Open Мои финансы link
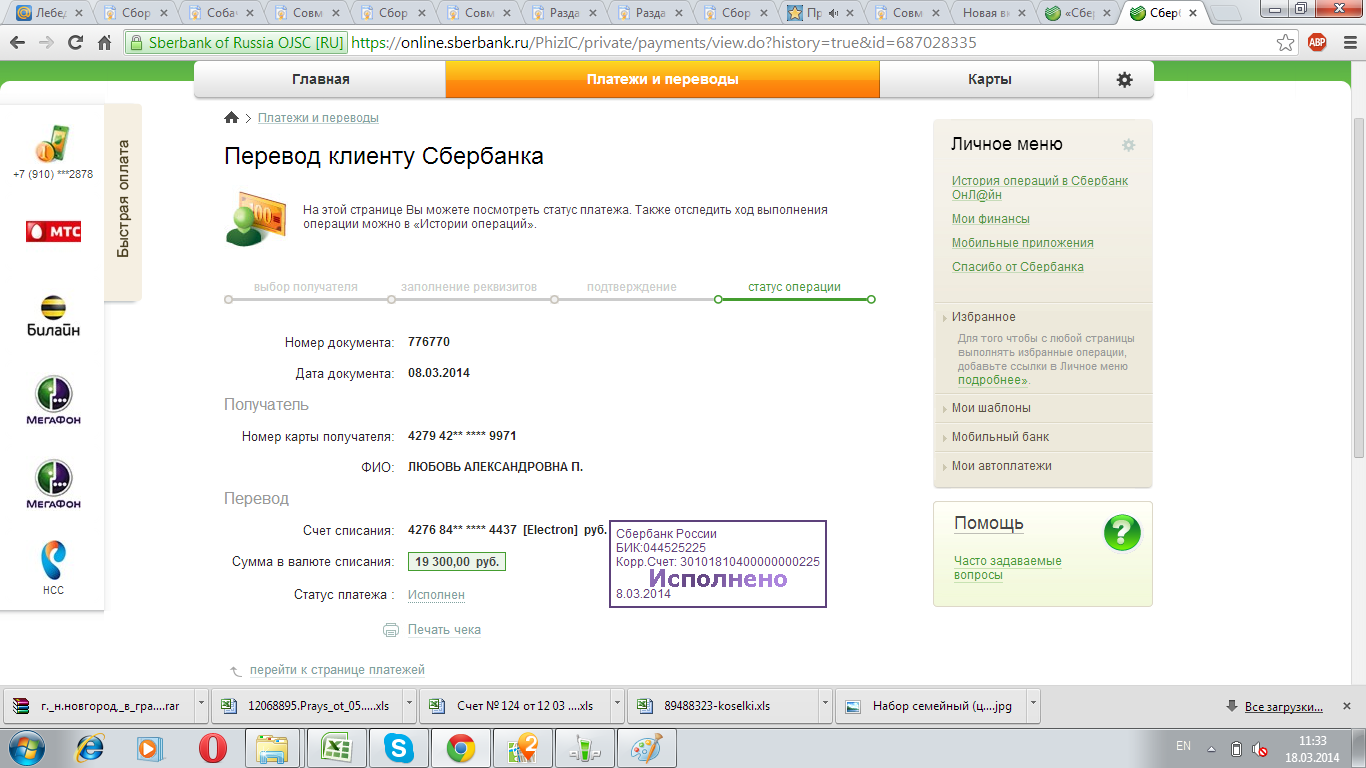Screen dimensions: 1366x768 tap(991, 219)
